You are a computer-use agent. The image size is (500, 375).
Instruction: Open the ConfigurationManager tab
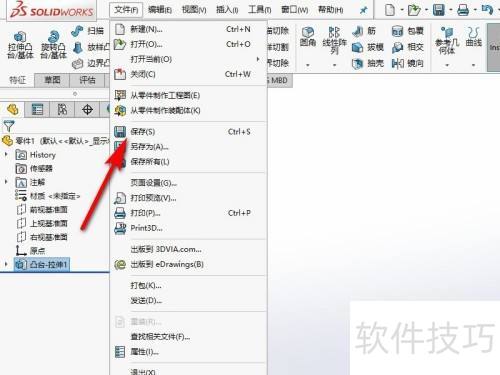click(x=62, y=109)
